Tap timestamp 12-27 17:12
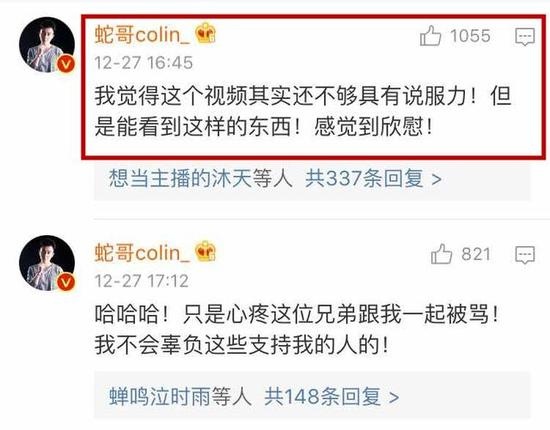 (x=141, y=281)
